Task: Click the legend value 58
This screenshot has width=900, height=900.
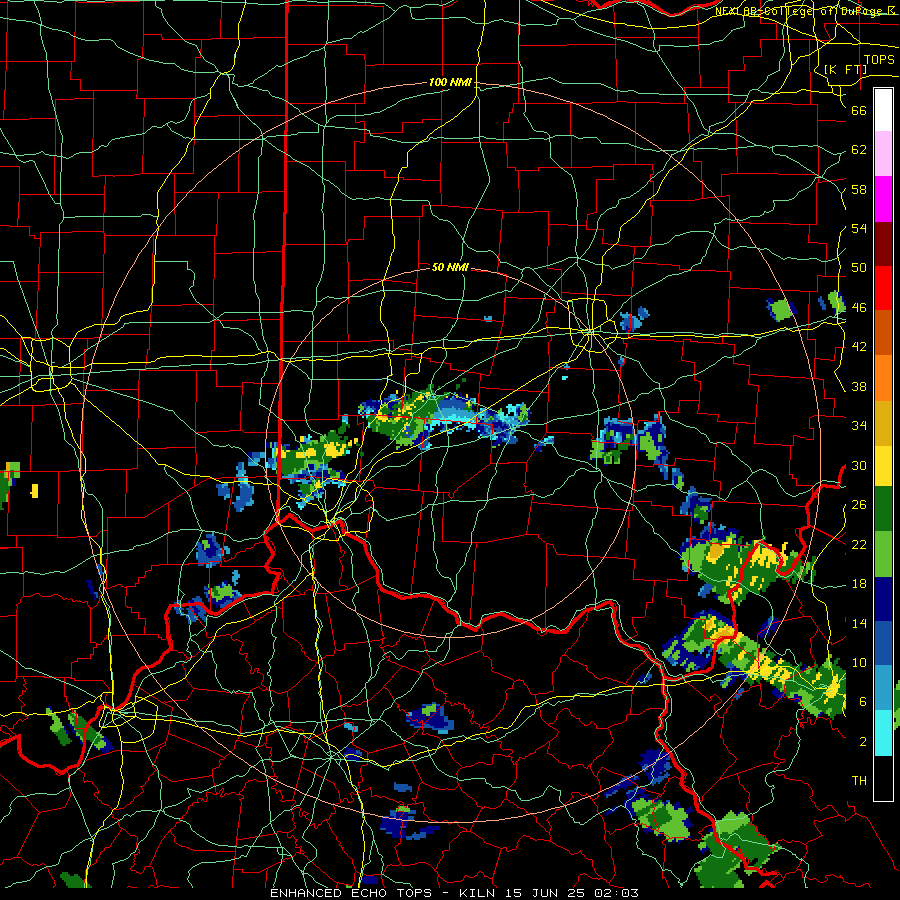Action: [x=859, y=189]
